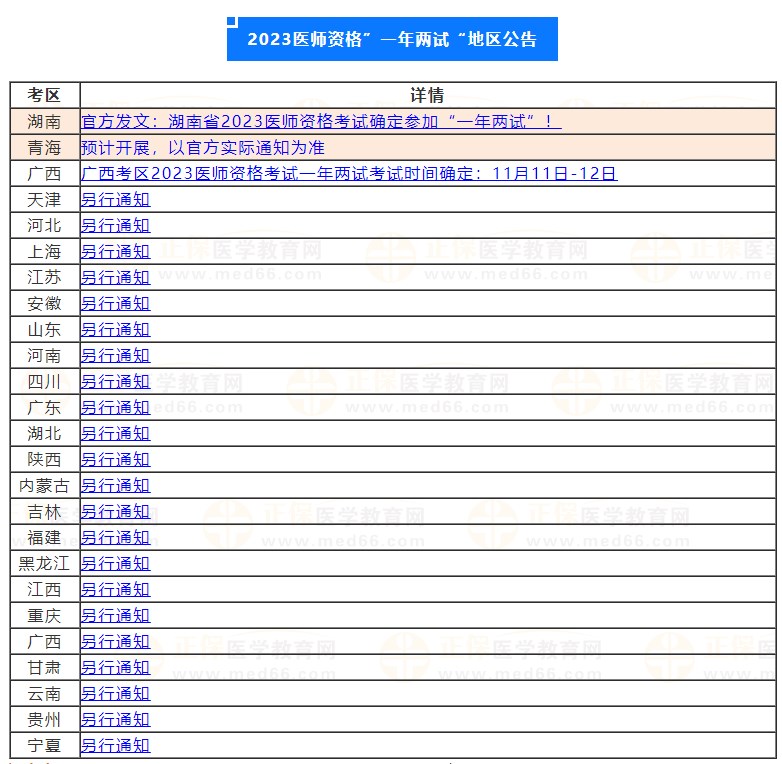
Task: Click the 青海 region cell
Action: 44,148
